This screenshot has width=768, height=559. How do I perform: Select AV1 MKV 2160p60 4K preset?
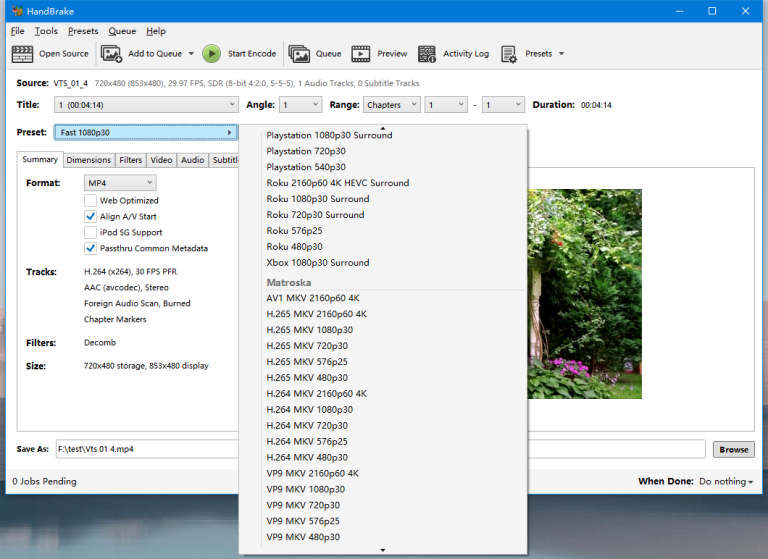(312, 298)
